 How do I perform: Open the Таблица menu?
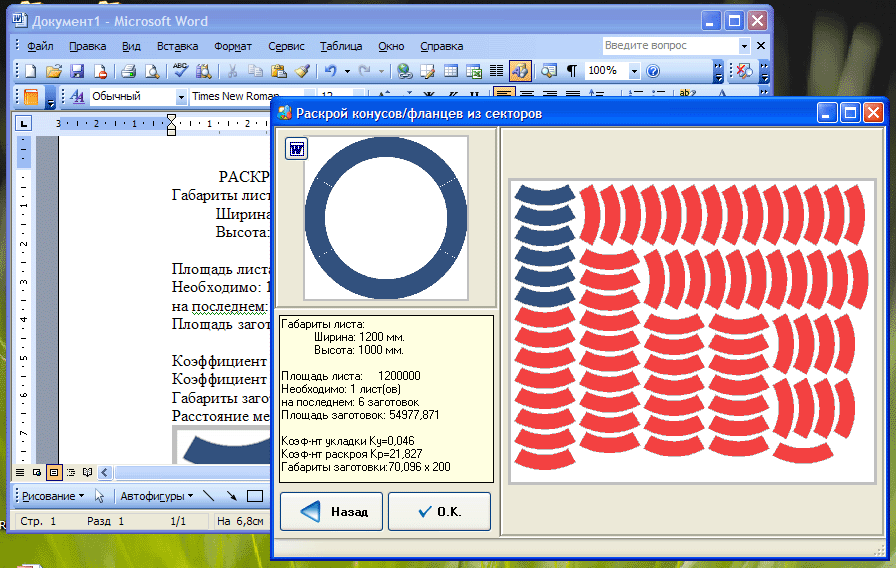(x=341, y=46)
